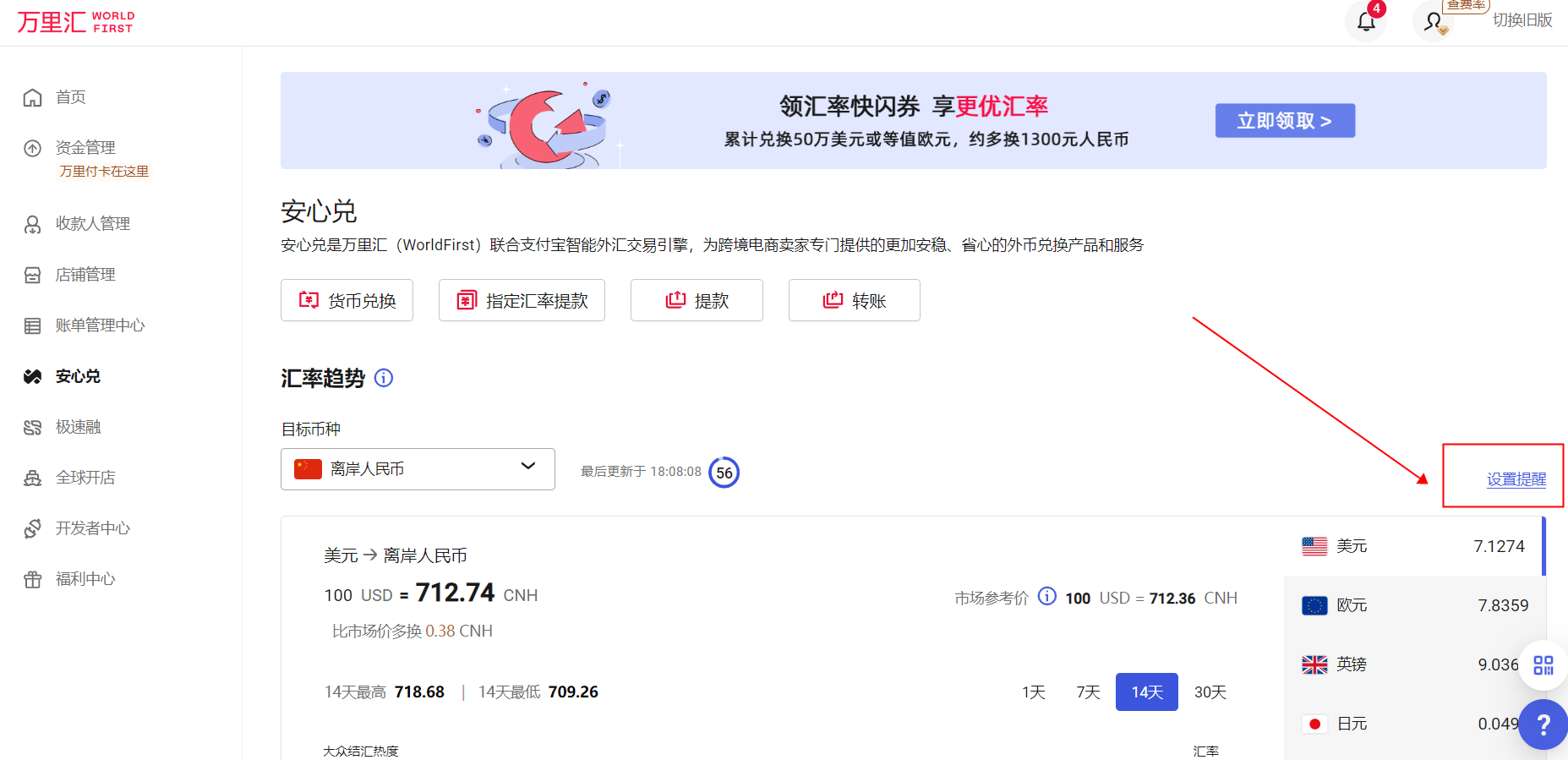Click the 立即领取 banner button
Viewport: 1568px width, 760px height.
(1284, 121)
